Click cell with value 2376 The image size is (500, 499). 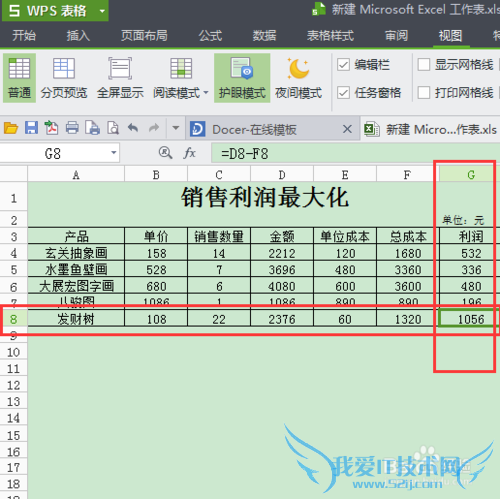[282, 319]
